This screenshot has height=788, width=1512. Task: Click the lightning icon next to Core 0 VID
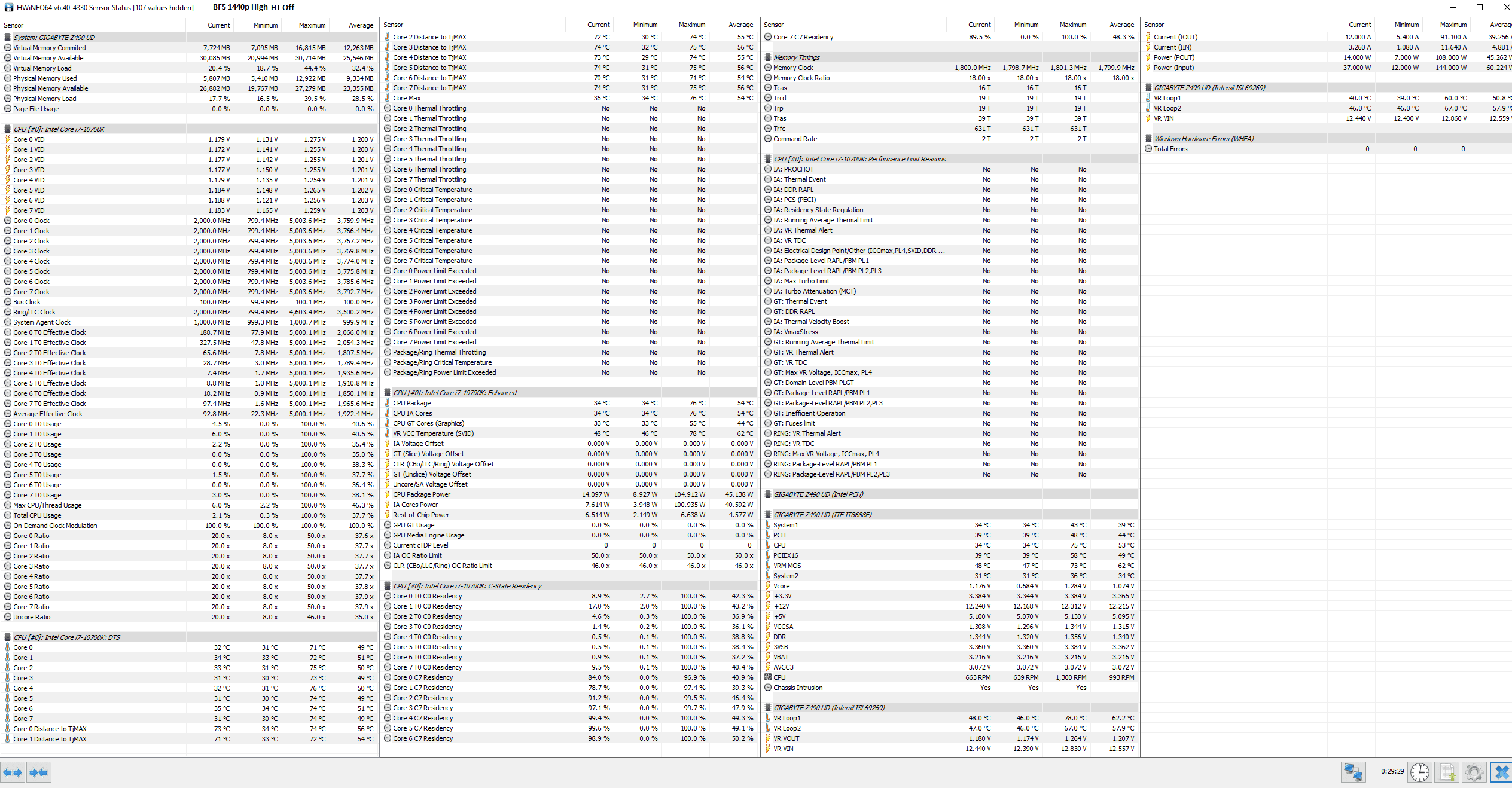8,139
